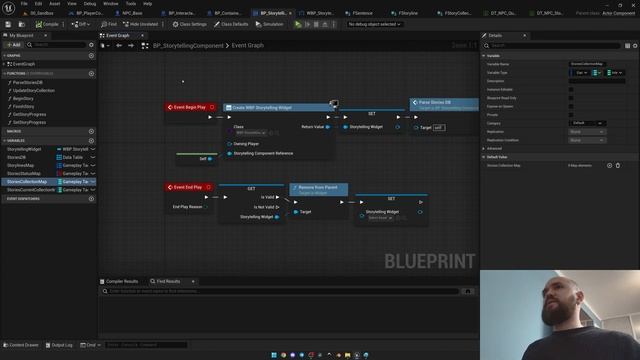Open the debug object selector dropdown
This screenshot has width=640, height=360.
pyautogui.click(x=374, y=24)
